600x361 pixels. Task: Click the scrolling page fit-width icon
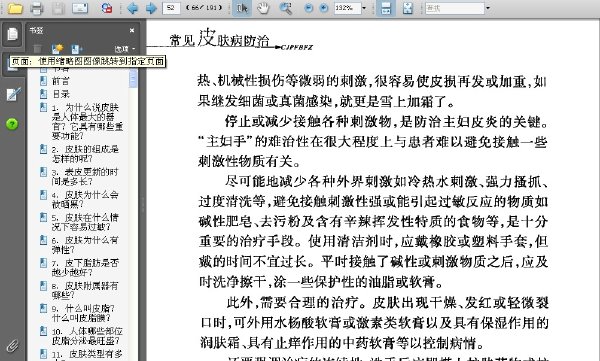click(x=386, y=8)
